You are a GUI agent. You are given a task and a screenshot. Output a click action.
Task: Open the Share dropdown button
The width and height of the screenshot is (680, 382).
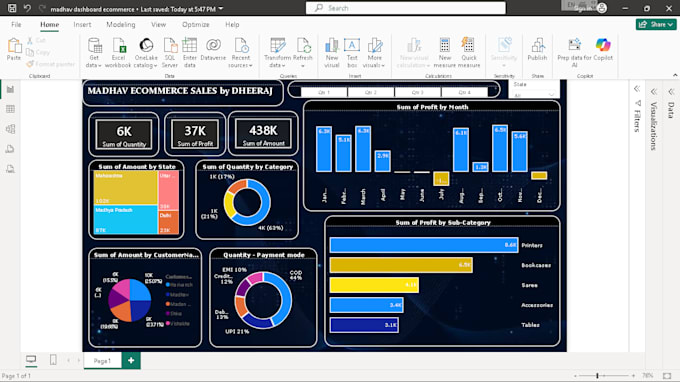(x=656, y=24)
